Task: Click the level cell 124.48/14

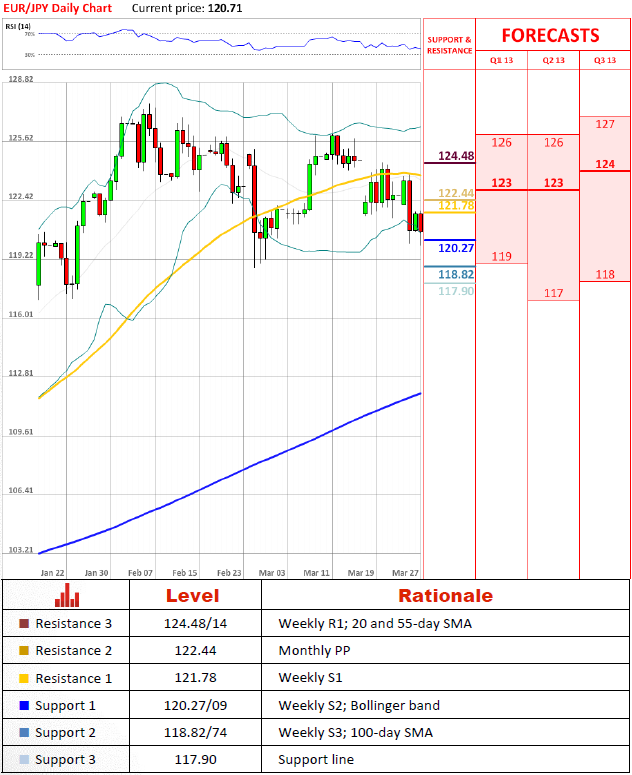Action: click(195, 624)
